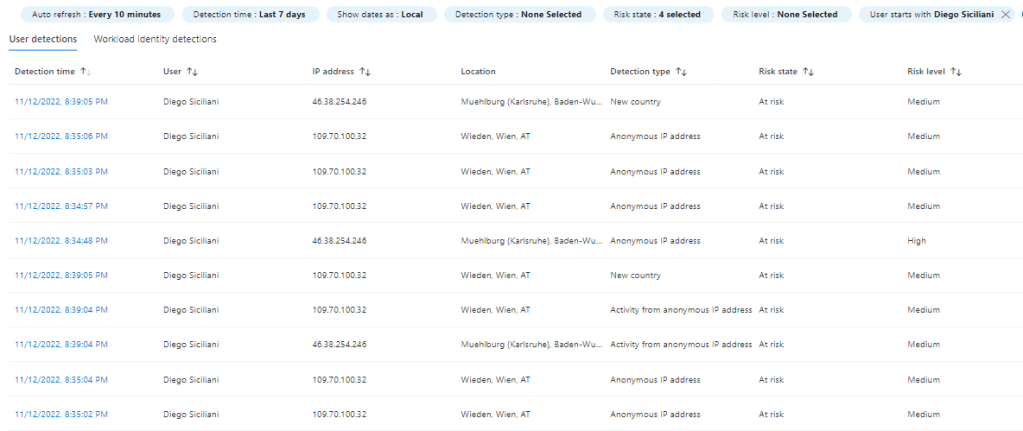Open the 8:34:48 PM detection entry
1023x431 pixels.
61,240
